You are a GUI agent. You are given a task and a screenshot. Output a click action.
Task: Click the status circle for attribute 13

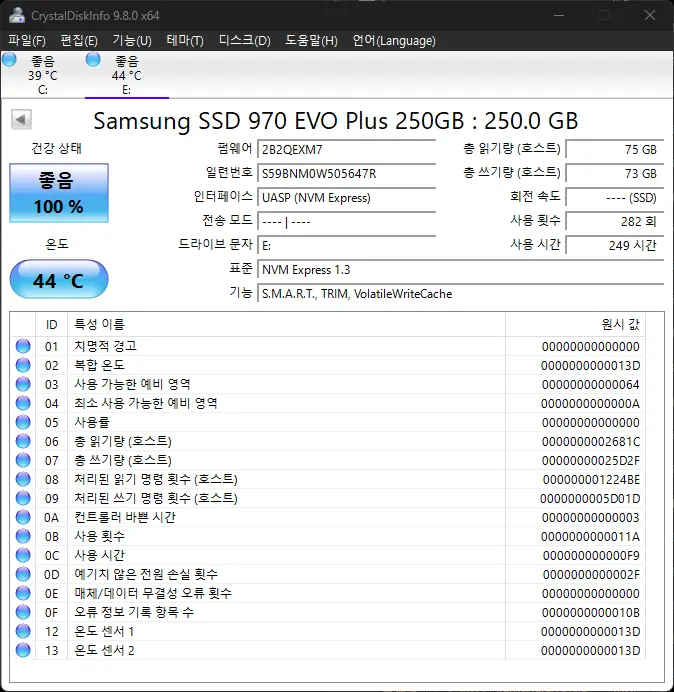coord(23,651)
